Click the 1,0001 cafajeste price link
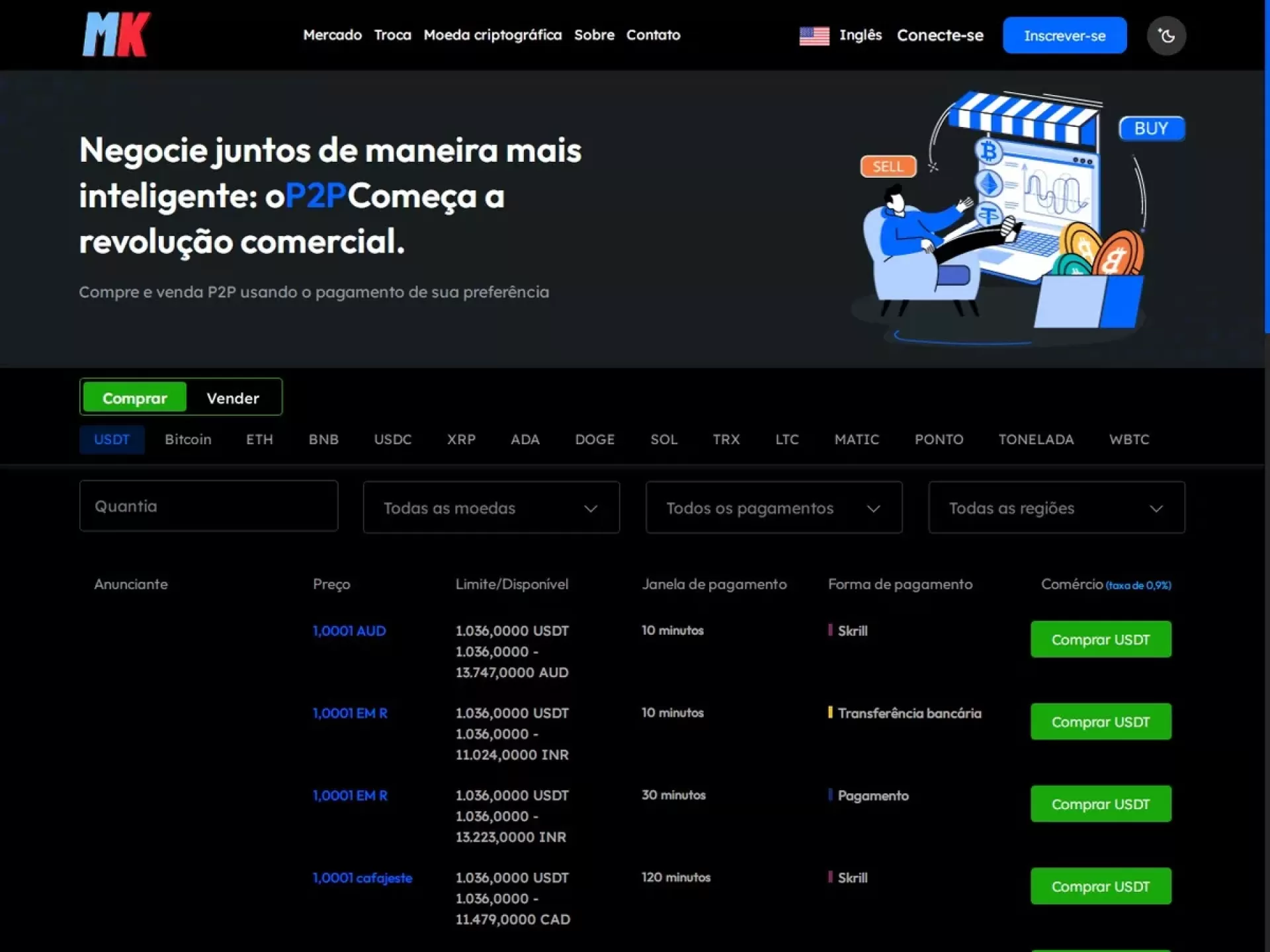 point(362,878)
